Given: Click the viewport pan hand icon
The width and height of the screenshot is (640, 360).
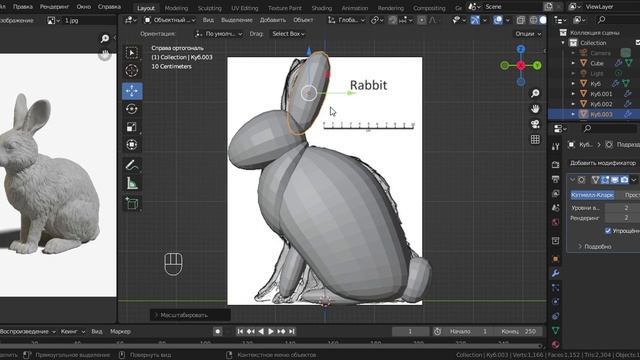Looking at the screenshot, I should click(535, 109).
